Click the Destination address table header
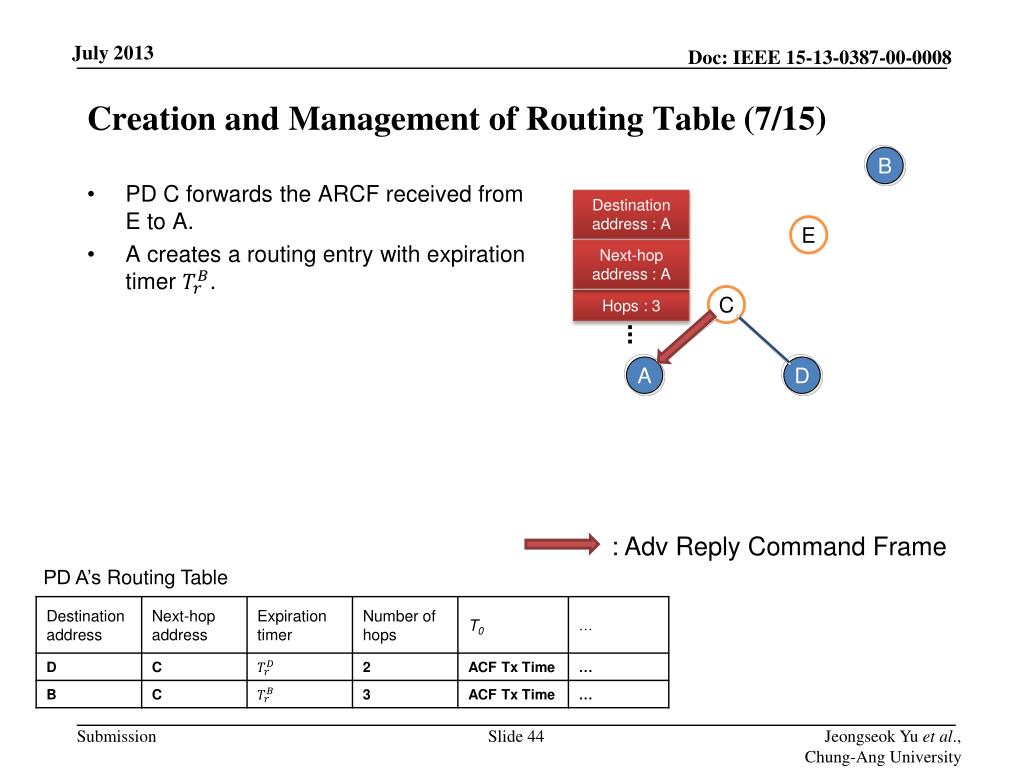The height and width of the screenshot is (768, 1024). point(89,625)
